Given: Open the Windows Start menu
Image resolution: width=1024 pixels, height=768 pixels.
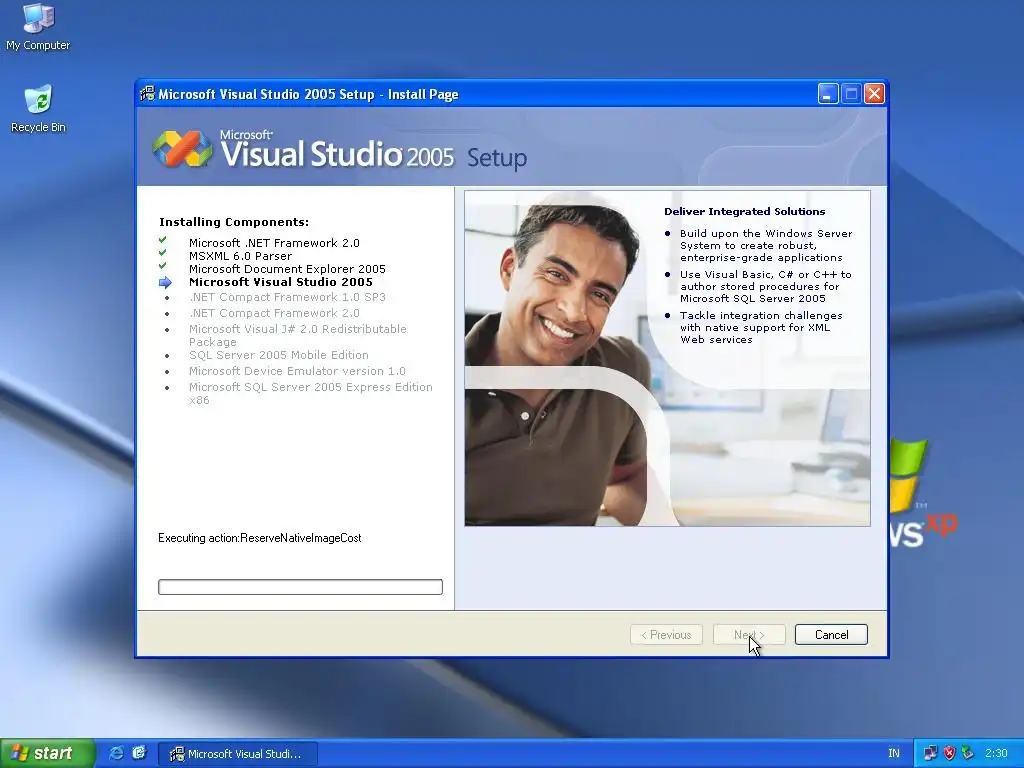Looking at the screenshot, I should (x=47, y=753).
